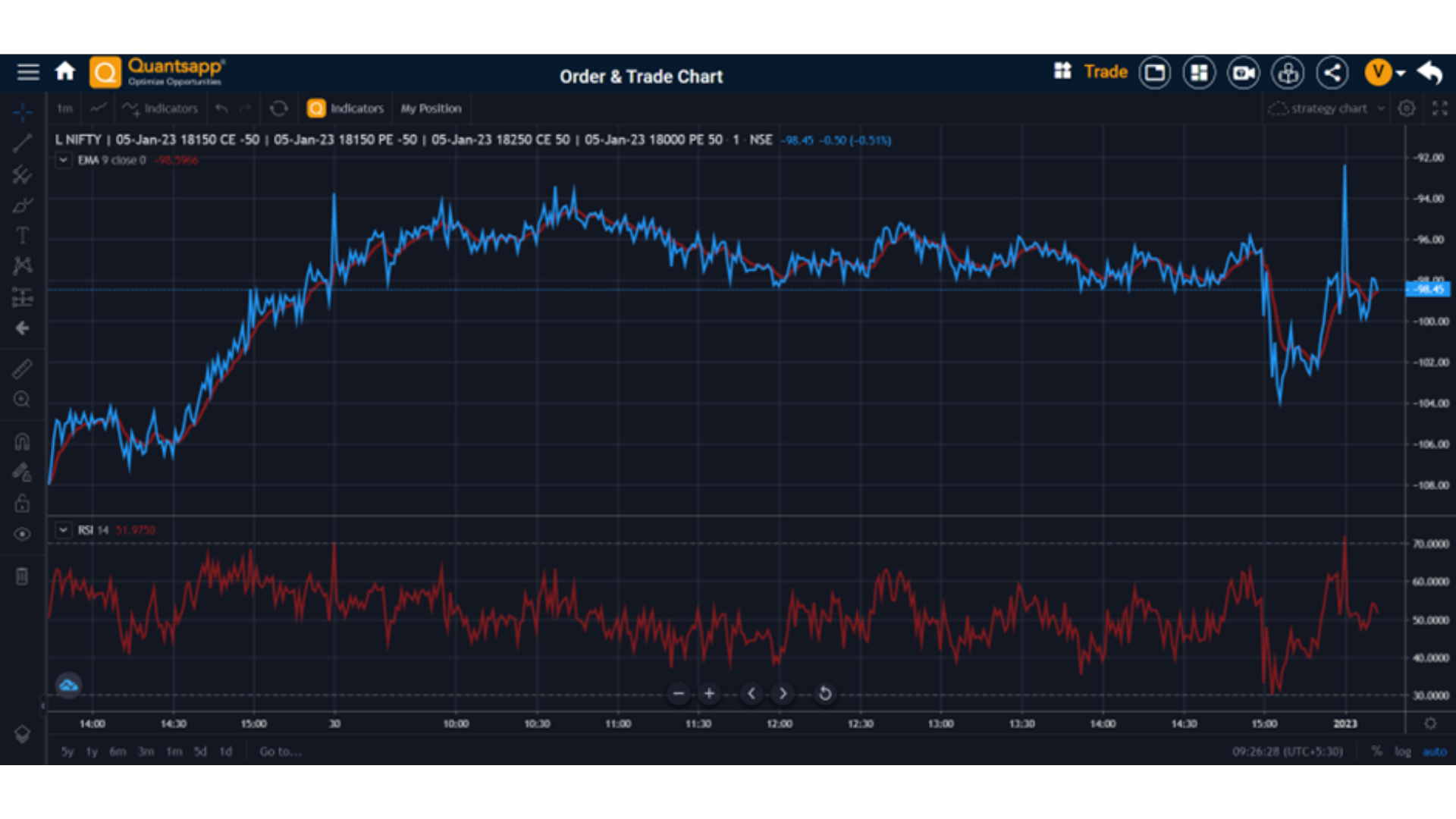Click the trash remove drawings icon
The image size is (1456, 819).
click(22, 576)
